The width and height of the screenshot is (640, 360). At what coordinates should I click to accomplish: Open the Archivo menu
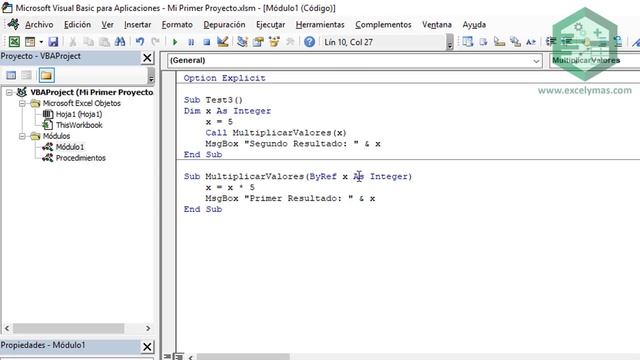click(x=39, y=24)
